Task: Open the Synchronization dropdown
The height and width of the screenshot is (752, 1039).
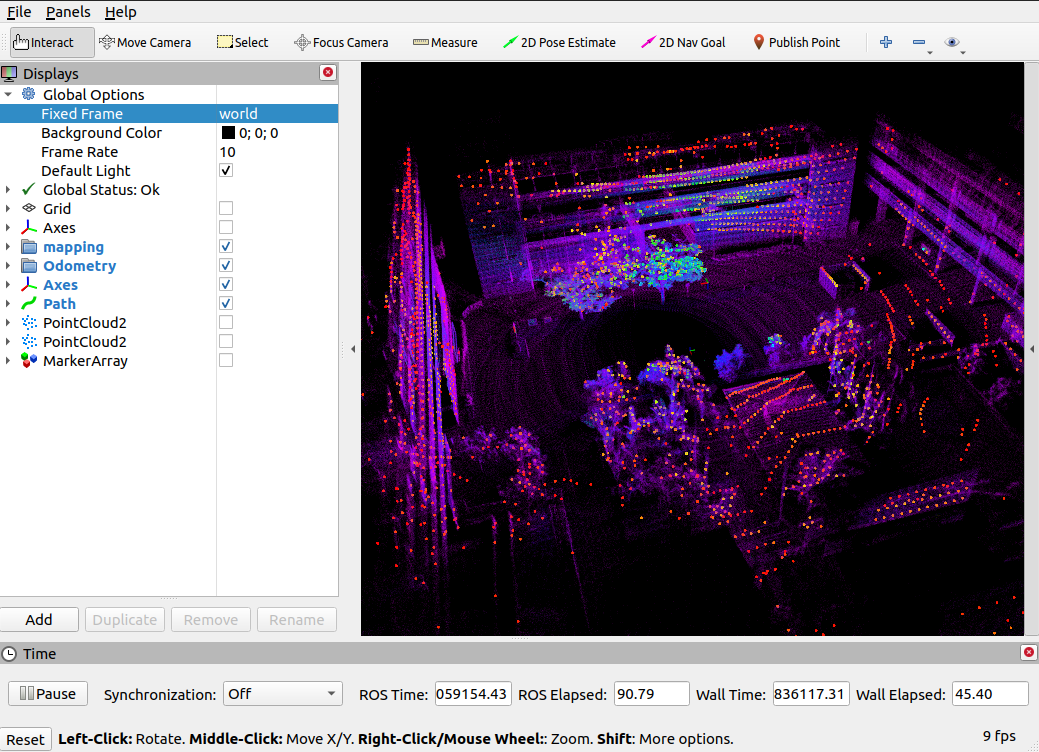Action: tap(283, 694)
